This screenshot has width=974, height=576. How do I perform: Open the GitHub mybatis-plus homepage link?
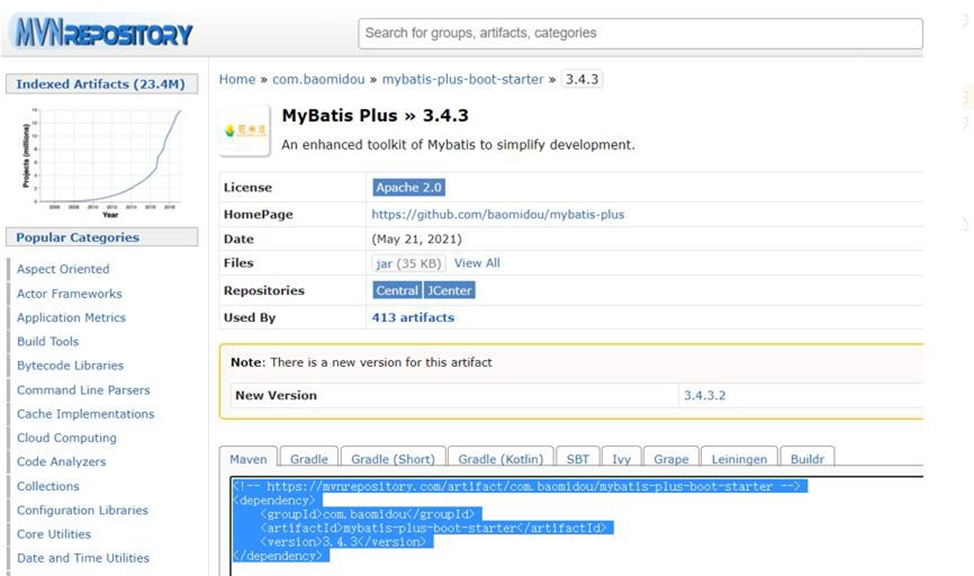tap(498, 214)
